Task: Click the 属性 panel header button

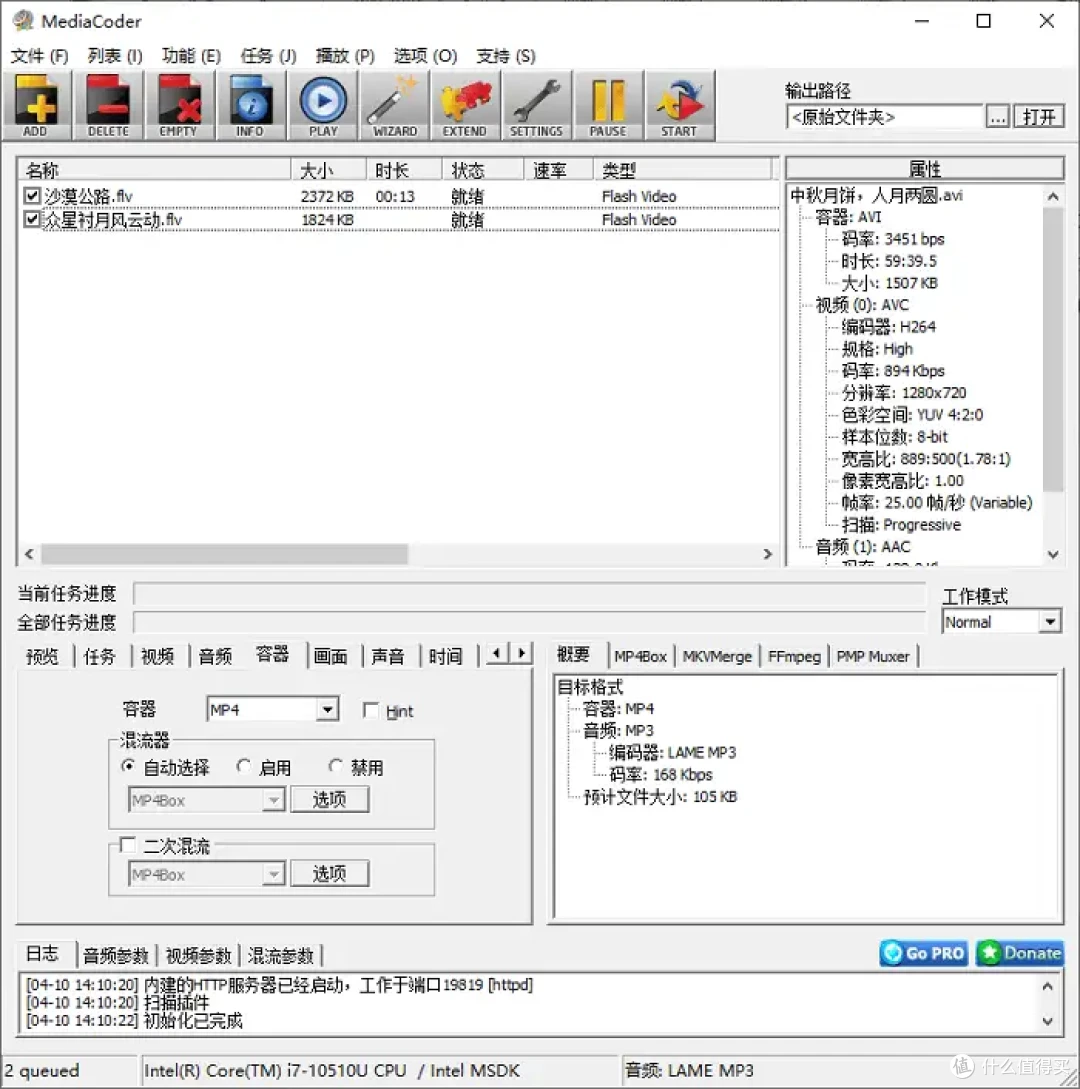Action: tap(924, 169)
